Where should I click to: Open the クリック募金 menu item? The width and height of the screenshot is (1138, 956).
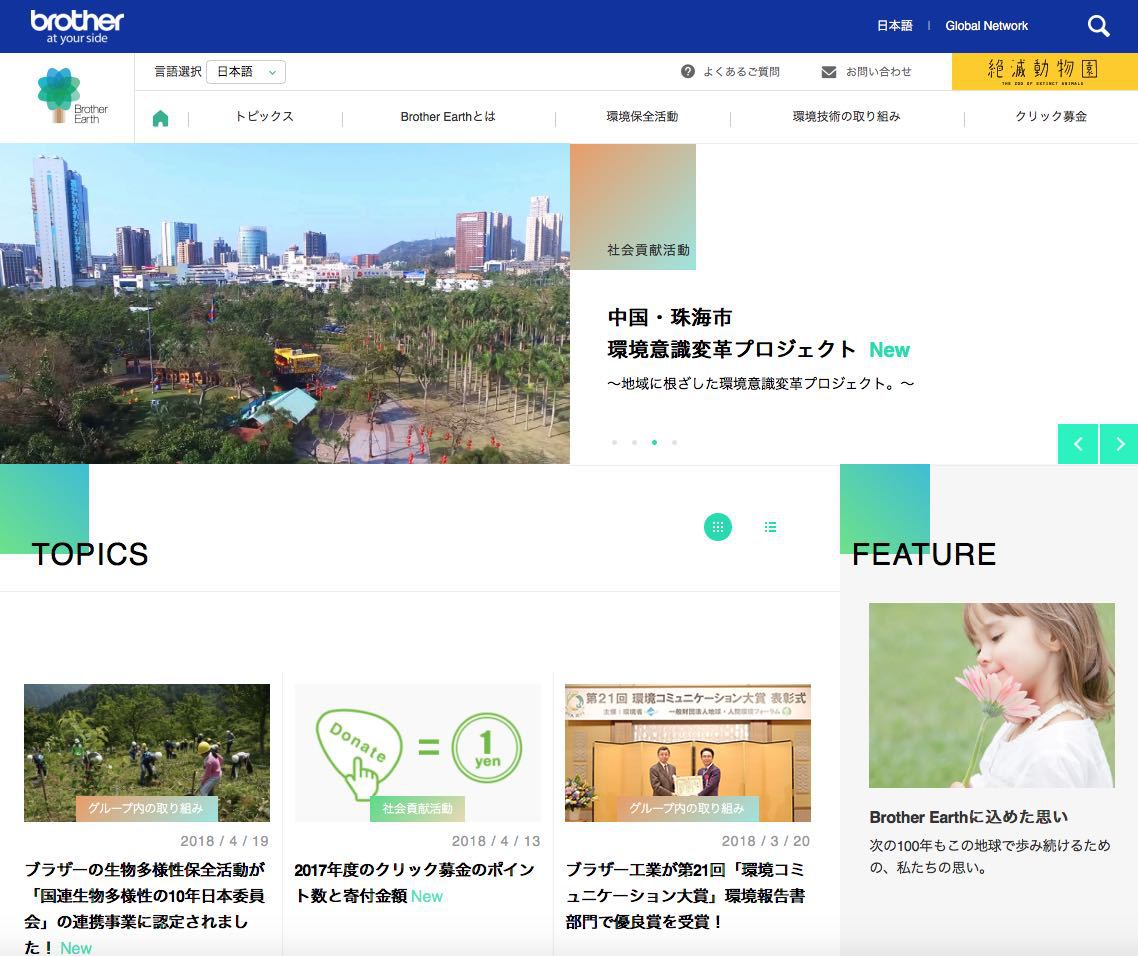click(1050, 117)
